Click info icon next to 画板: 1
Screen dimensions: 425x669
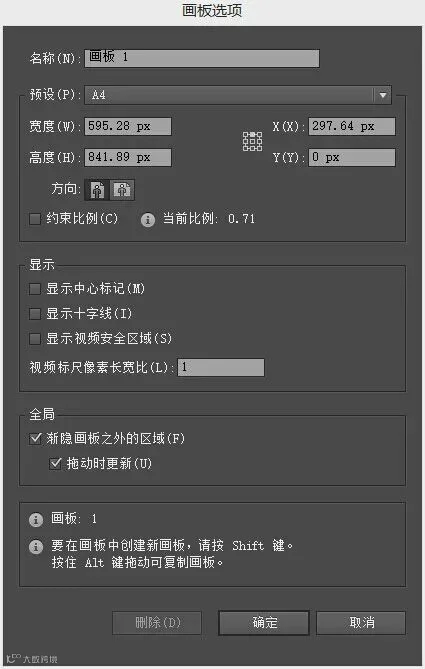point(36,519)
